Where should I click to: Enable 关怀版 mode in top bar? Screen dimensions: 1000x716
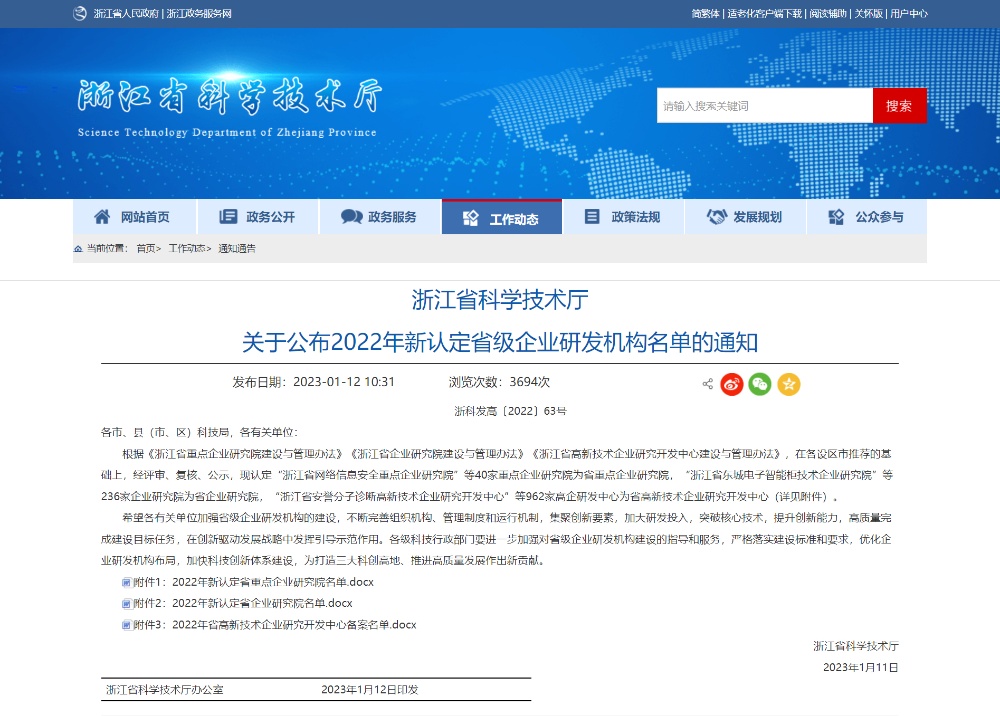(868, 14)
